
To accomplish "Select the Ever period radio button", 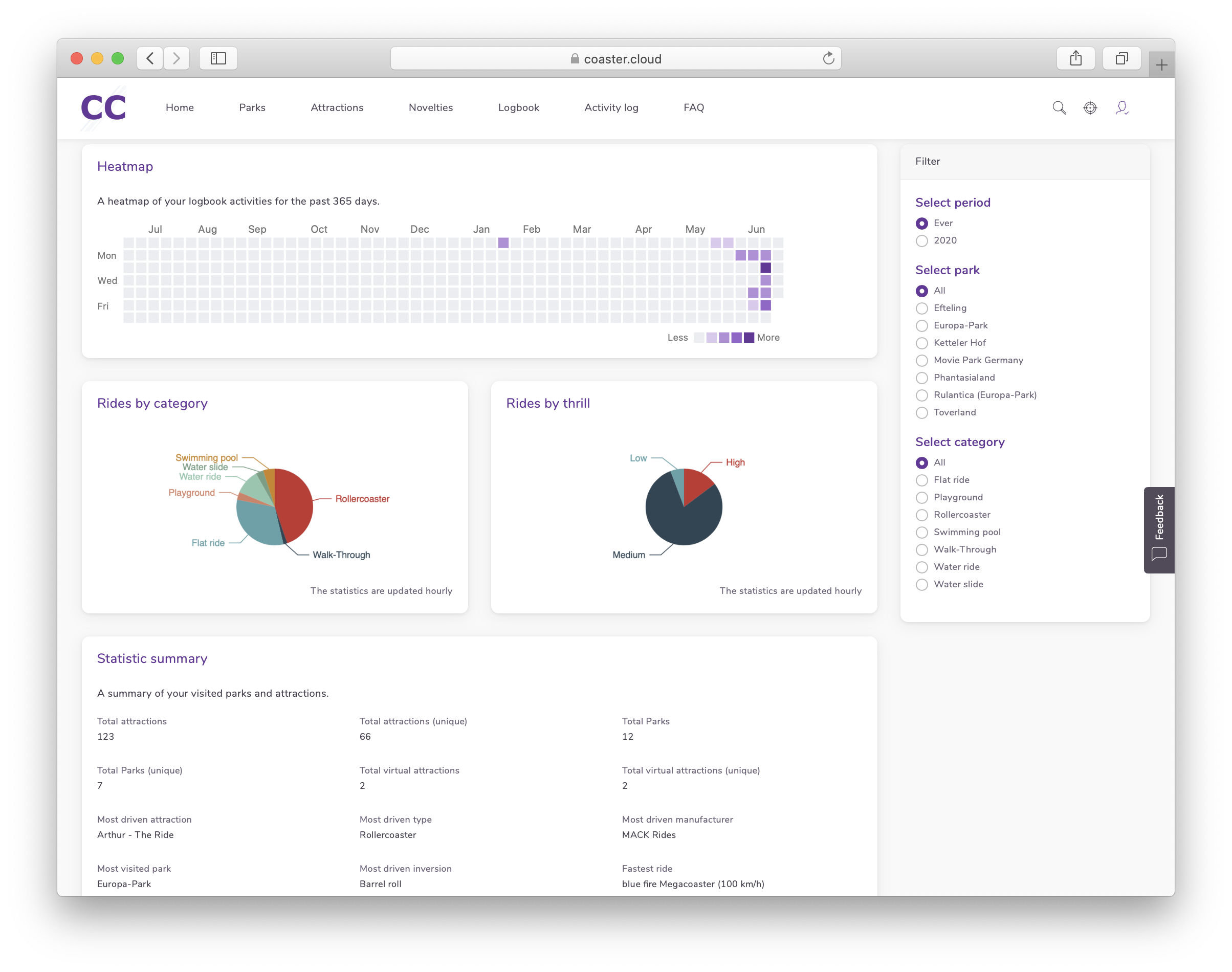I will [x=921, y=224].
